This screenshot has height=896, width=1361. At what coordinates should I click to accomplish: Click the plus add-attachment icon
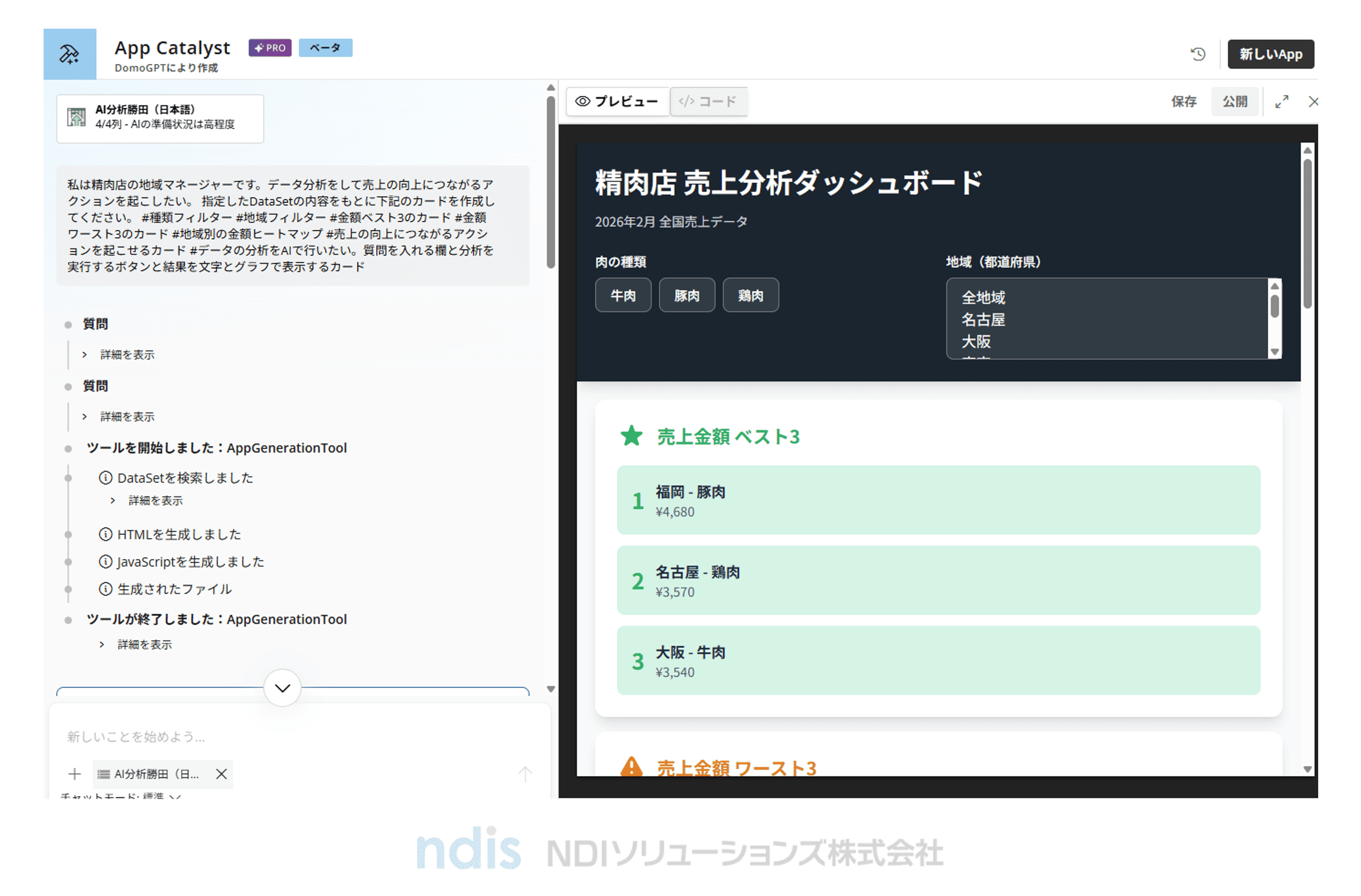coord(74,774)
